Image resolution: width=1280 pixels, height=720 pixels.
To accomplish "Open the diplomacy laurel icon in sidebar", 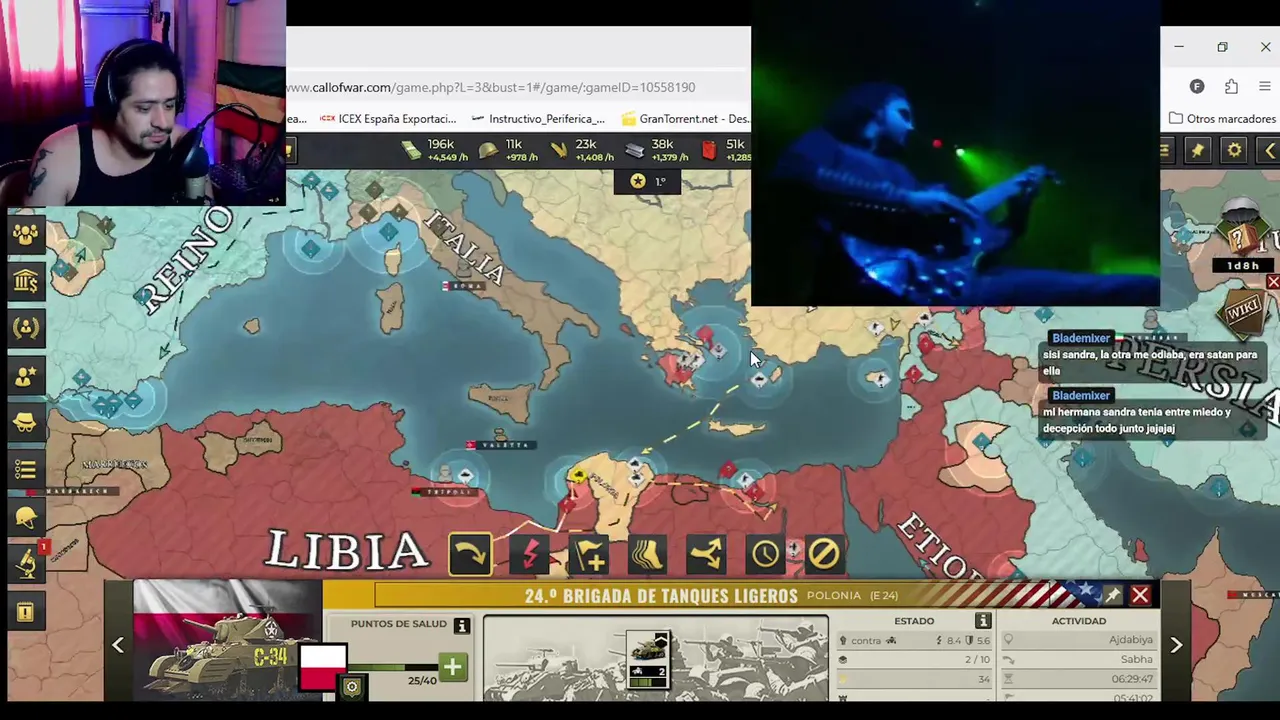I will (x=26, y=328).
